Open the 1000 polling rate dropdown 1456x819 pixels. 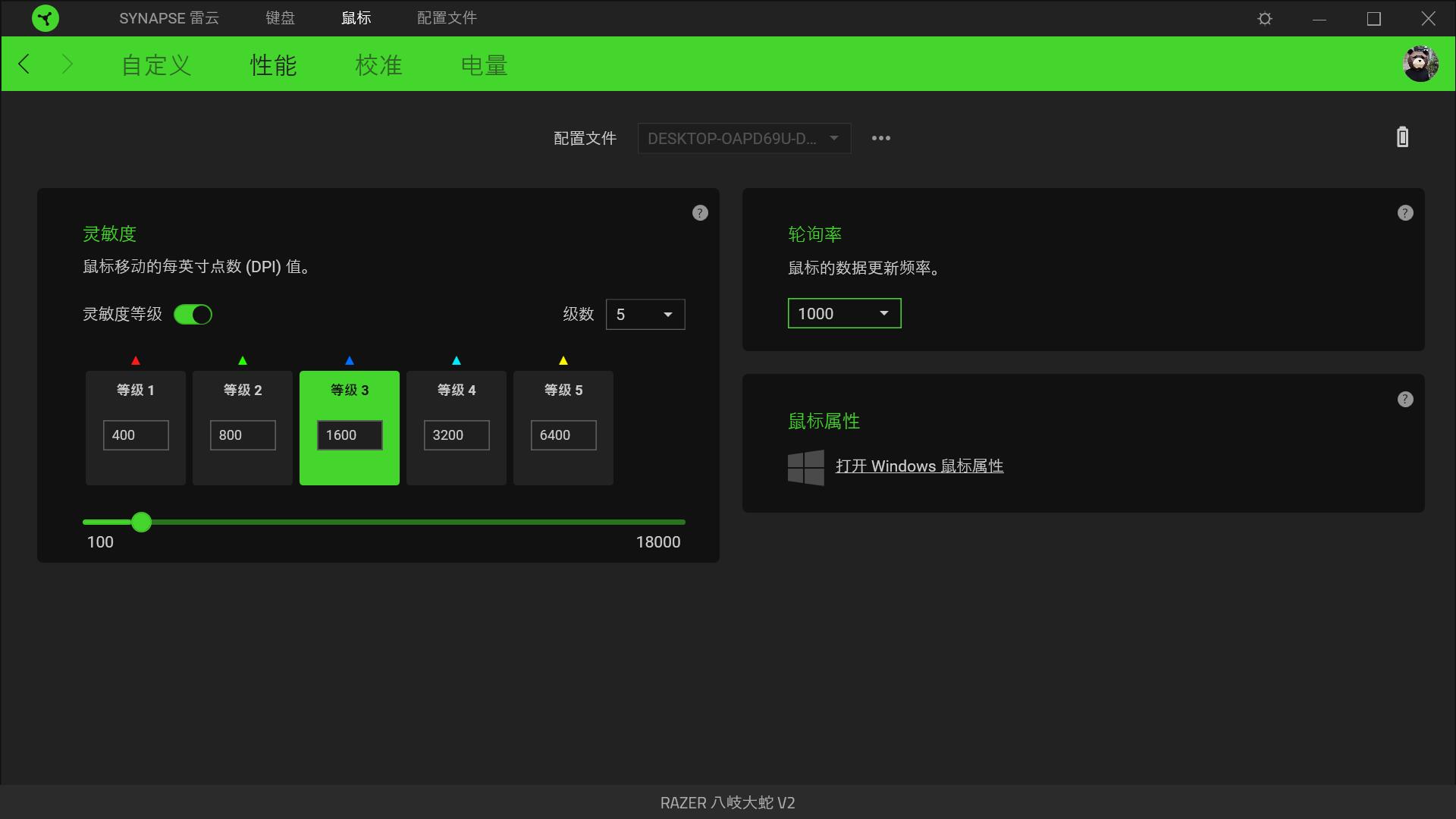(843, 313)
